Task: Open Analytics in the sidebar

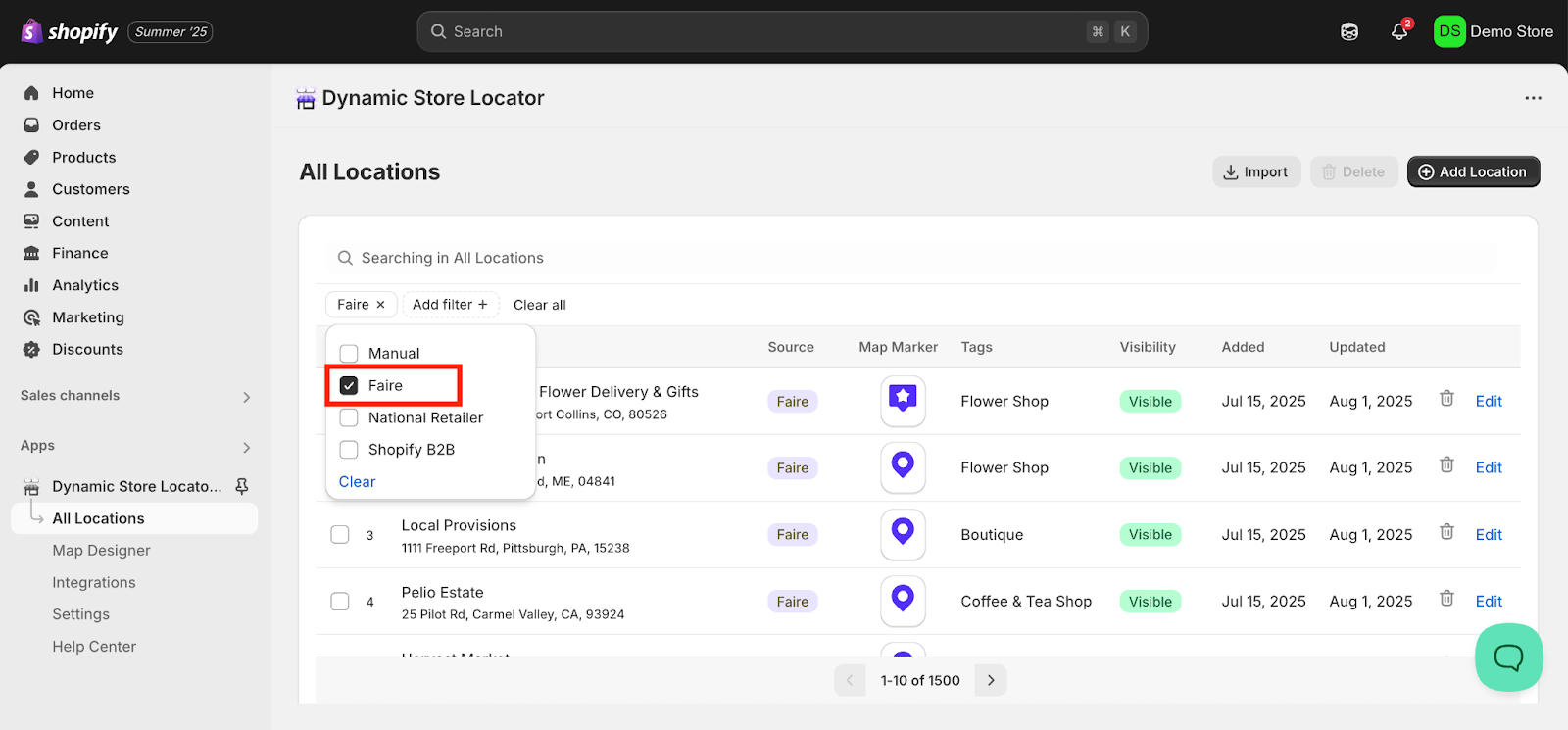Action: pyautogui.click(x=85, y=285)
